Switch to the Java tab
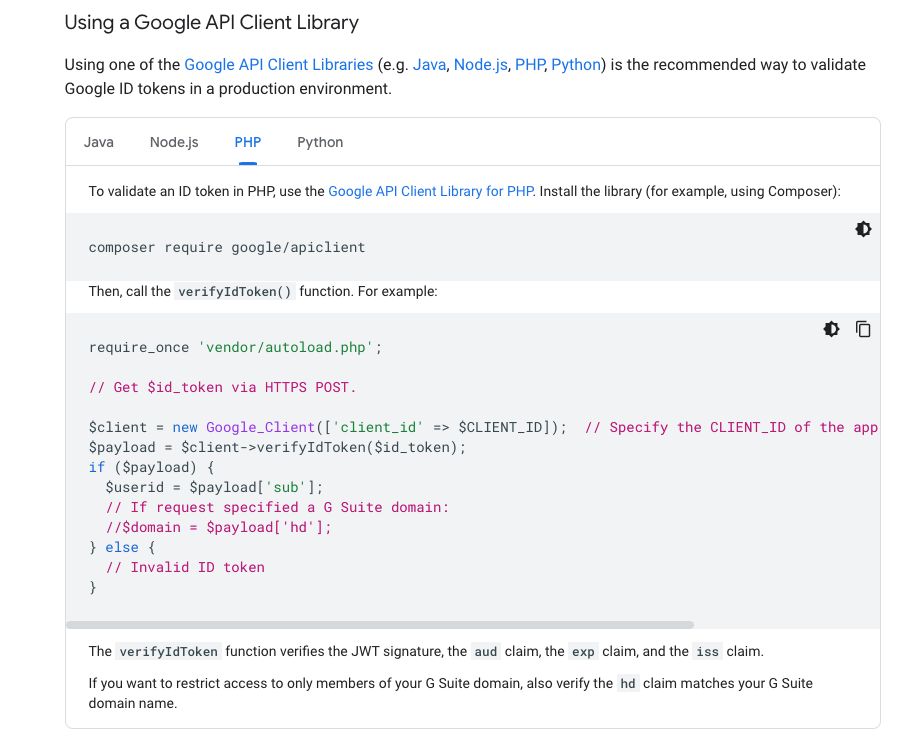This screenshot has height=745, width=908. coord(98,142)
